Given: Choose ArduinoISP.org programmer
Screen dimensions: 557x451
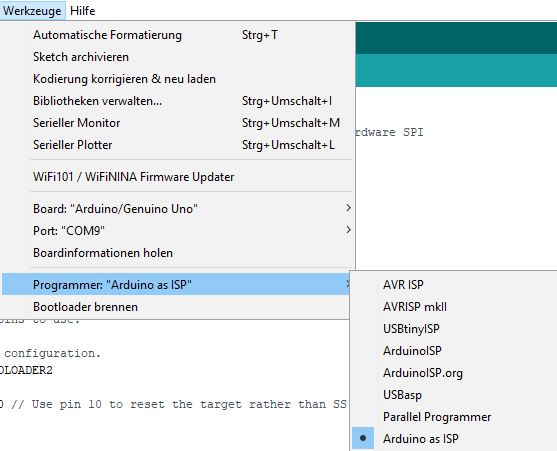Looking at the screenshot, I should click(x=454, y=373).
